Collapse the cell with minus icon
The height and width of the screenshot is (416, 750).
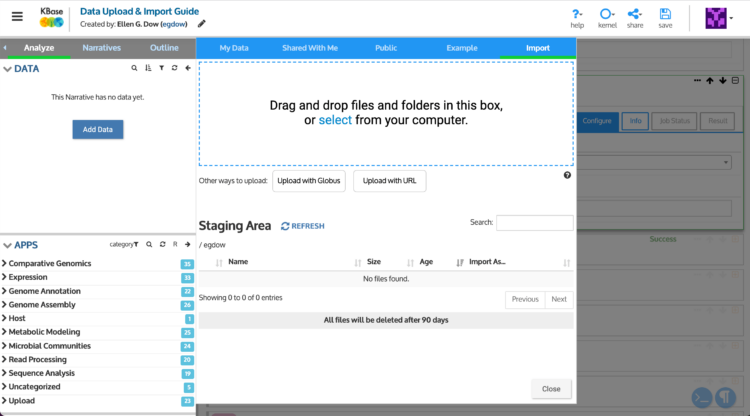(x=736, y=81)
